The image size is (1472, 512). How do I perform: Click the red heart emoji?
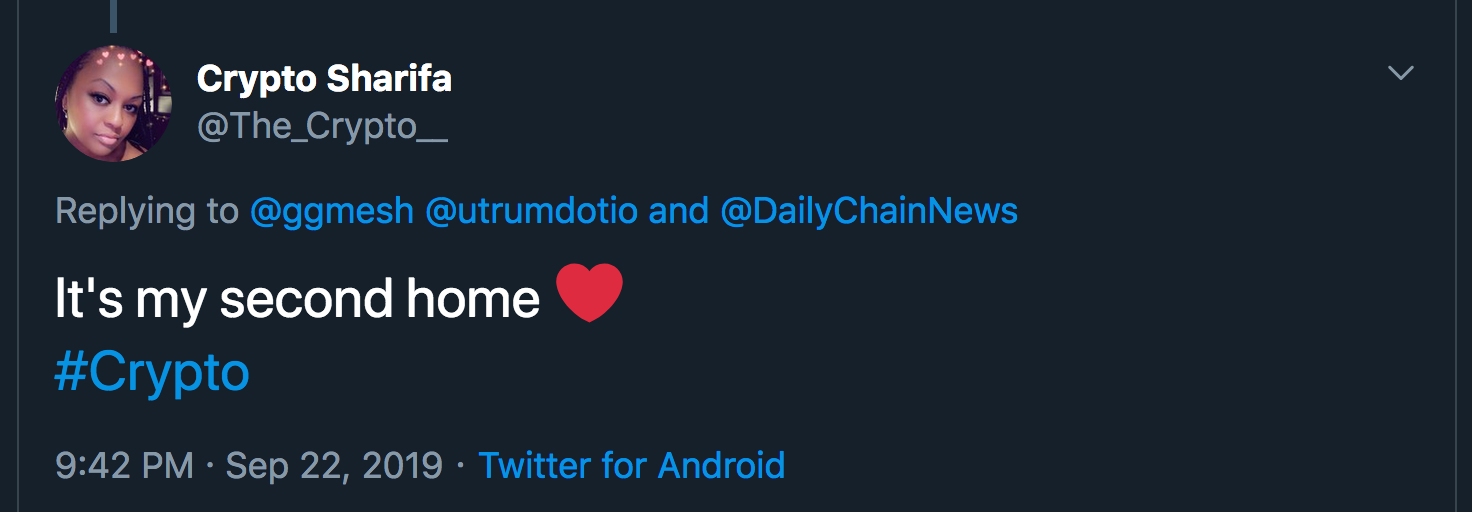[589, 293]
